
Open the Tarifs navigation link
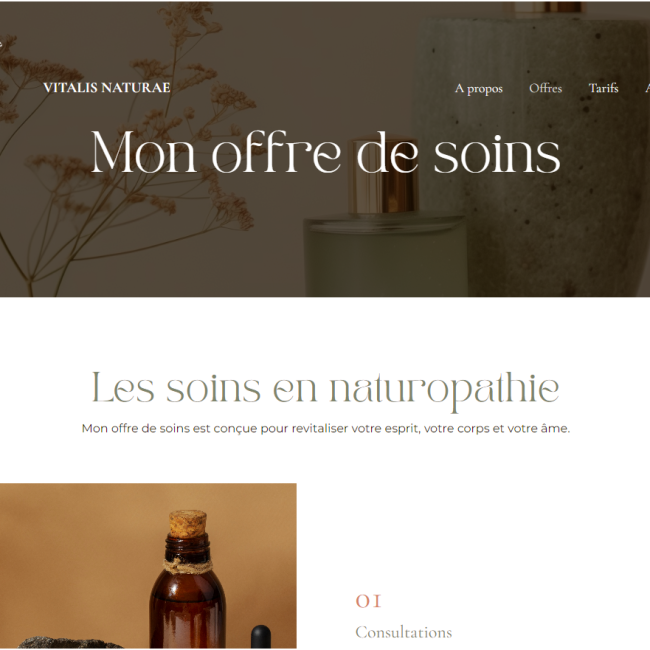point(603,88)
